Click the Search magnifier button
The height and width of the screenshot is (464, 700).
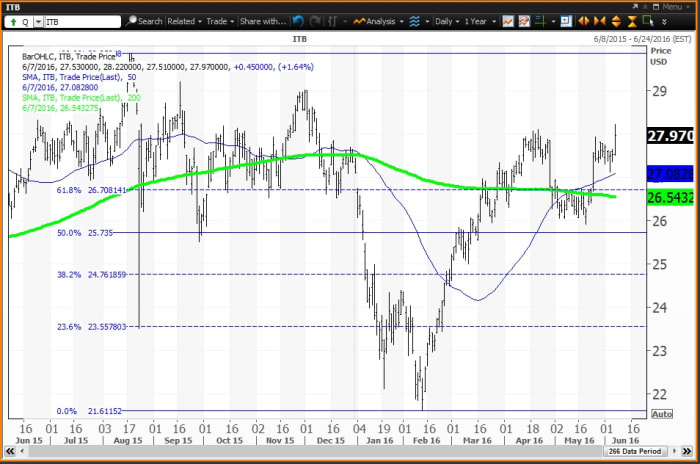point(144,21)
